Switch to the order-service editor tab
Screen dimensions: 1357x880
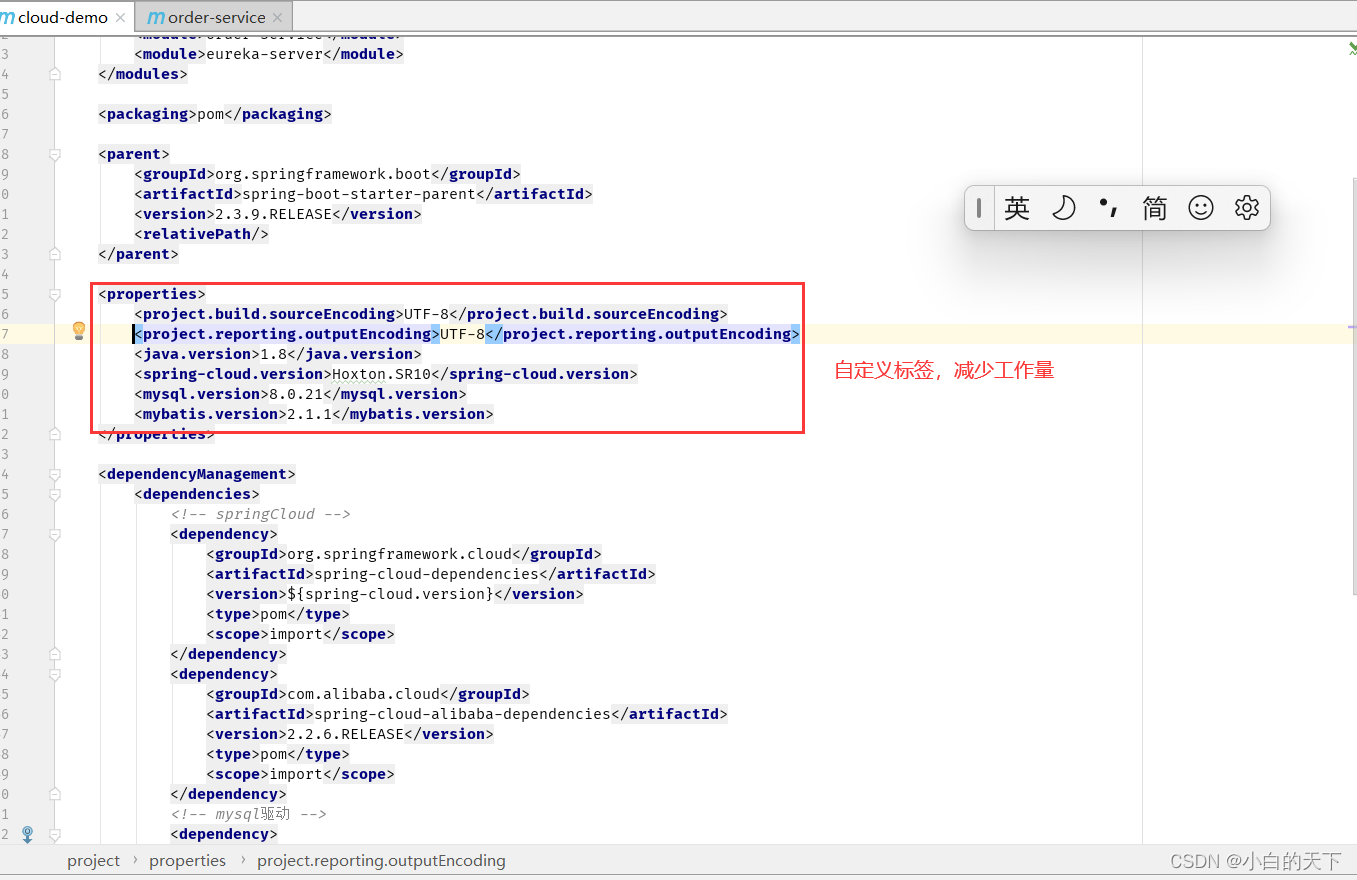pyautogui.click(x=214, y=17)
